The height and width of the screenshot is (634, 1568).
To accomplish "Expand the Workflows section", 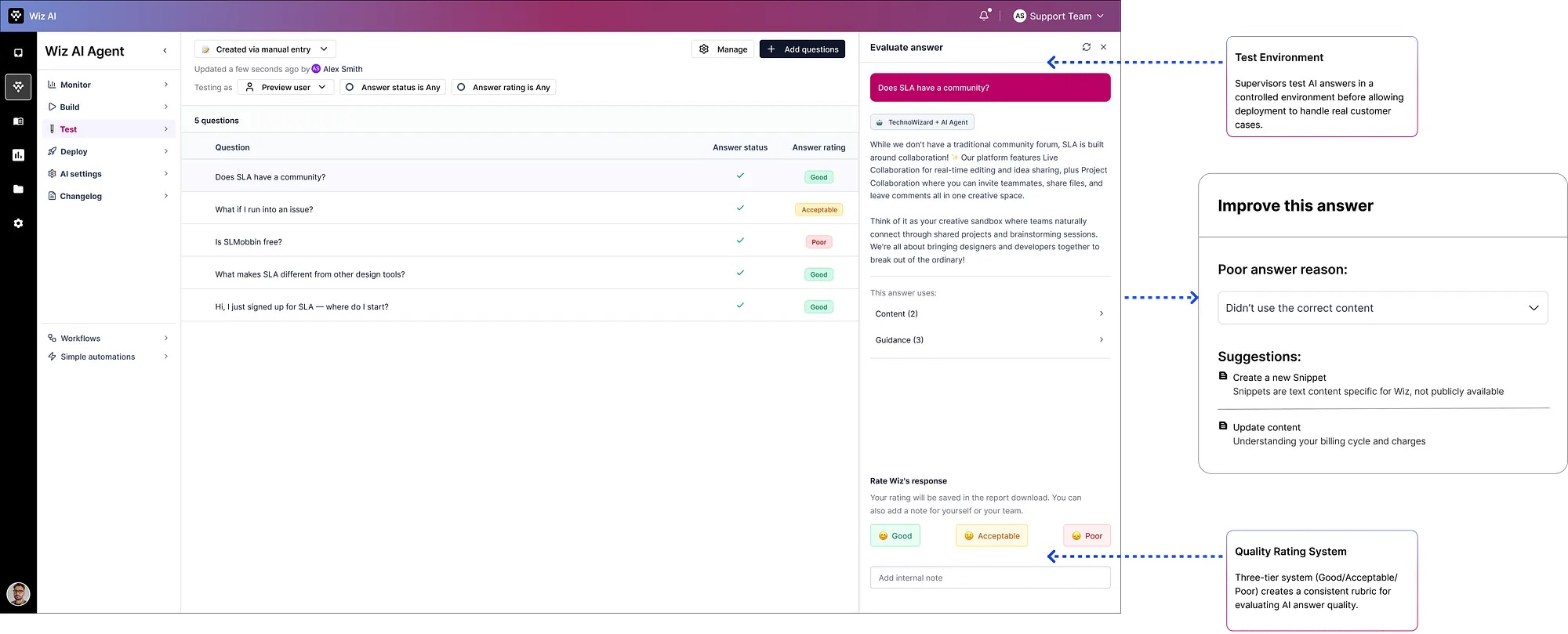I will pyautogui.click(x=108, y=339).
